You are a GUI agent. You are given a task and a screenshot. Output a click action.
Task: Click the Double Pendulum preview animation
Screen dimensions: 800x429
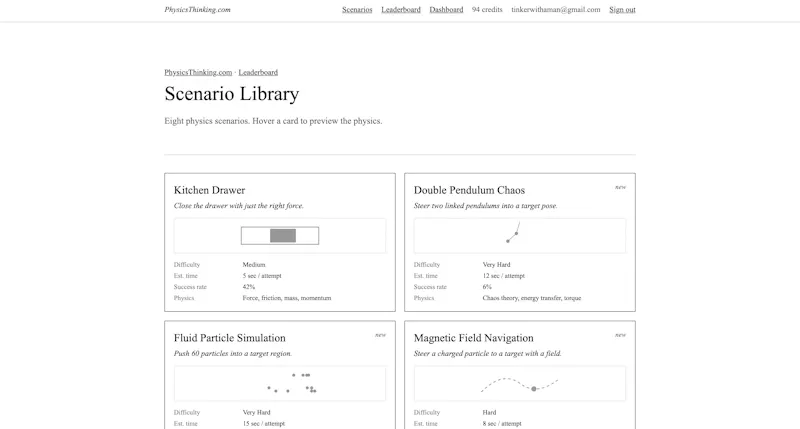tap(520, 236)
